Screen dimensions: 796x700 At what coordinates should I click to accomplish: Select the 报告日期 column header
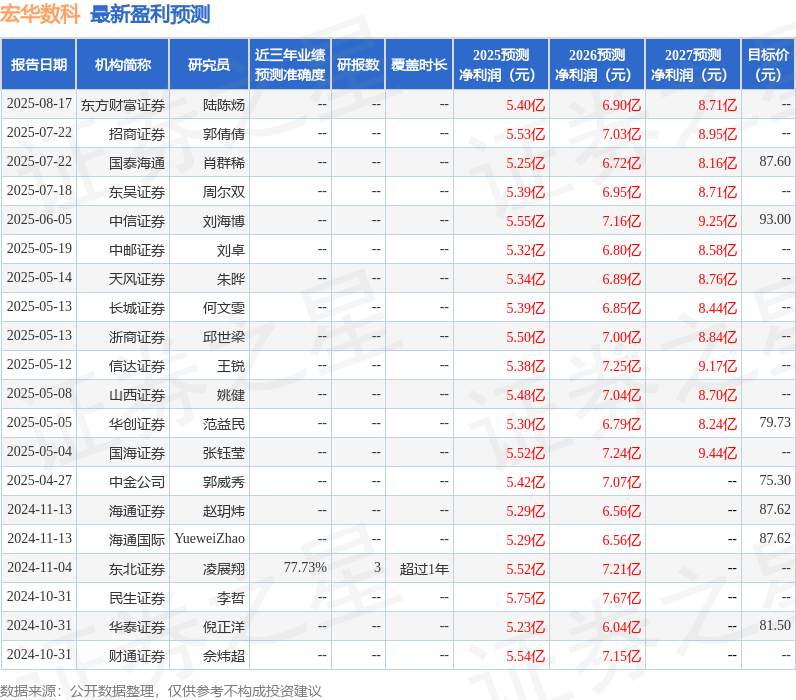click(x=39, y=64)
